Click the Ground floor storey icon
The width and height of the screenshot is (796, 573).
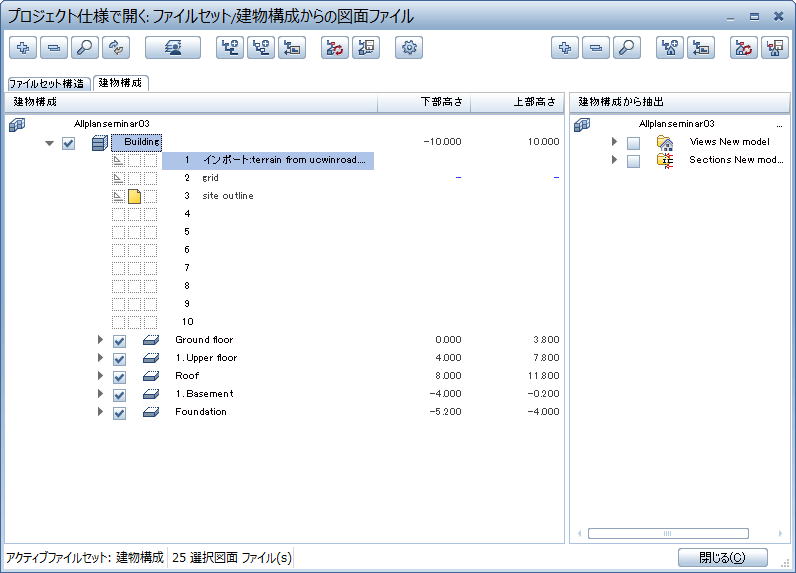pyautogui.click(x=151, y=340)
